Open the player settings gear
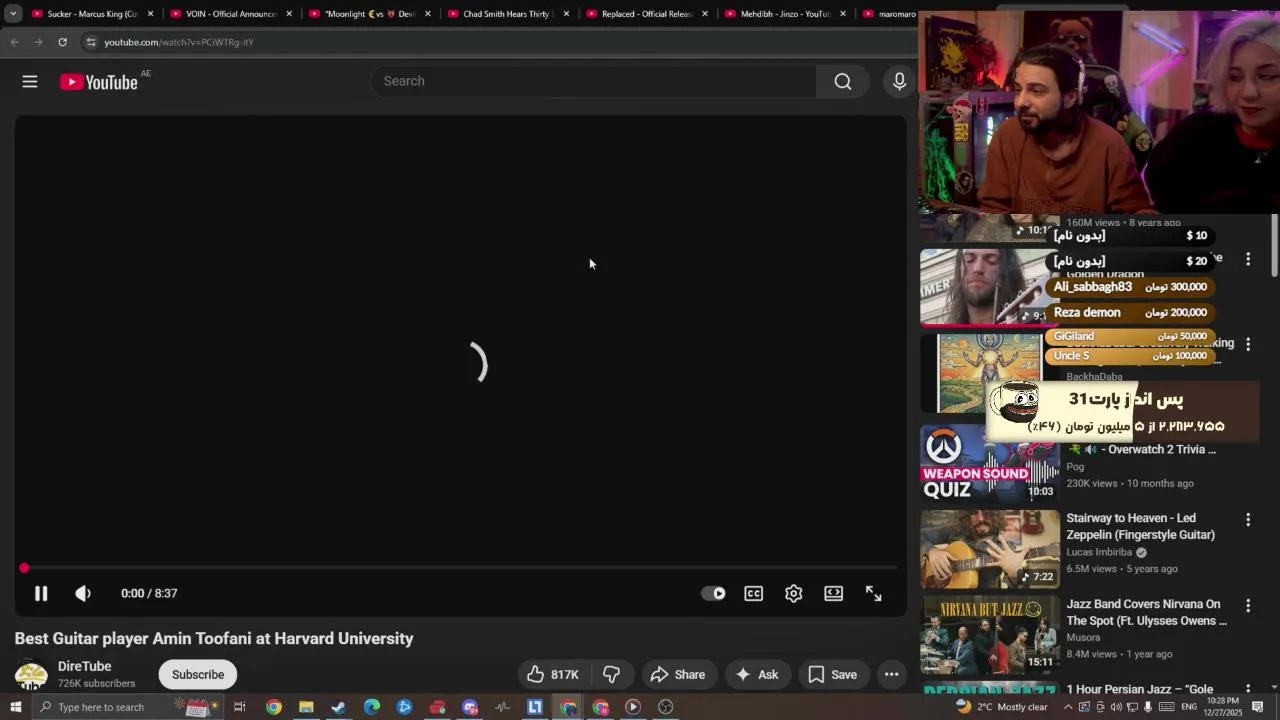The width and height of the screenshot is (1280, 720). pyautogui.click(x=794, y=593)
